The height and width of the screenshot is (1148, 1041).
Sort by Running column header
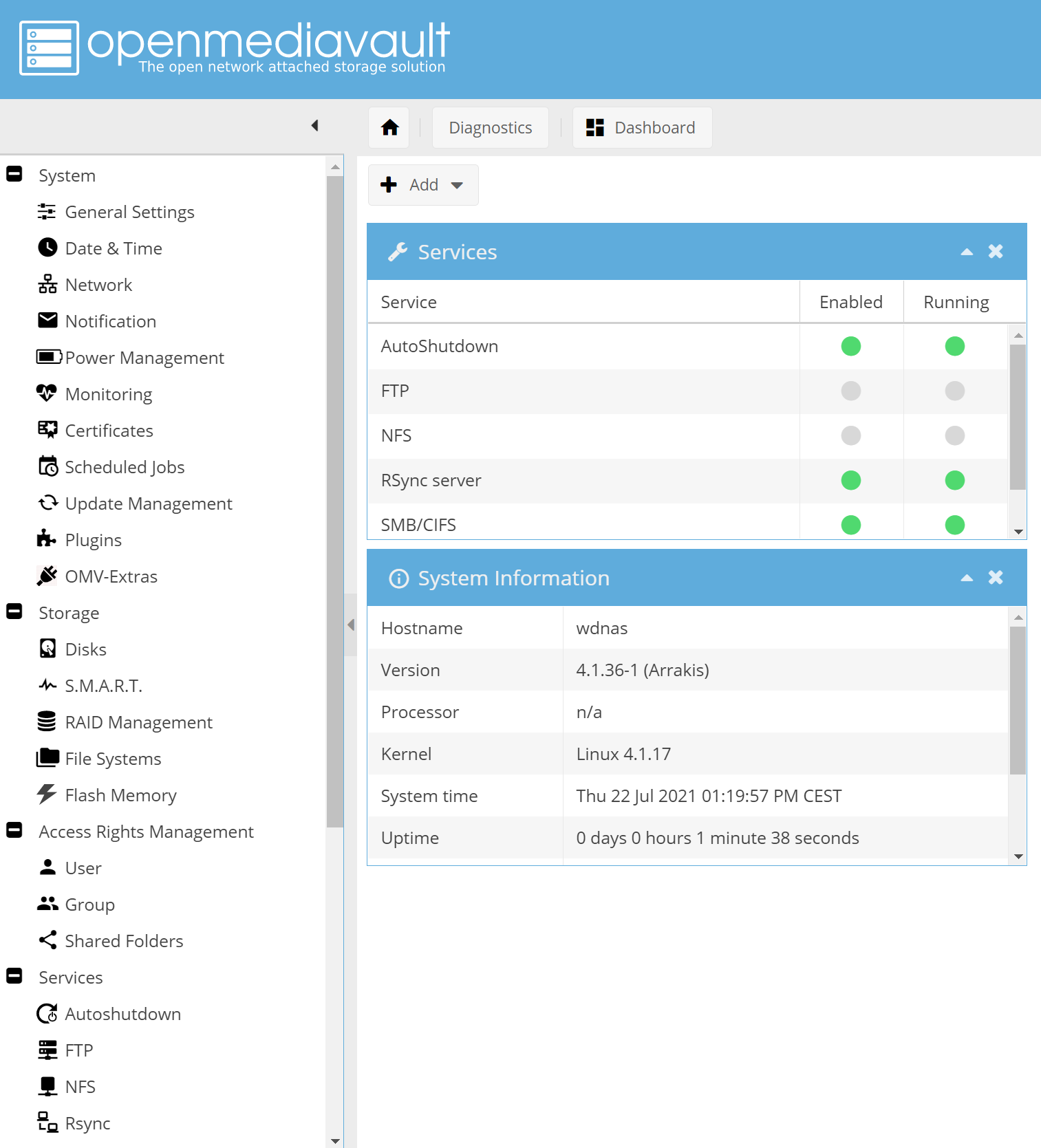coord(956,302)
